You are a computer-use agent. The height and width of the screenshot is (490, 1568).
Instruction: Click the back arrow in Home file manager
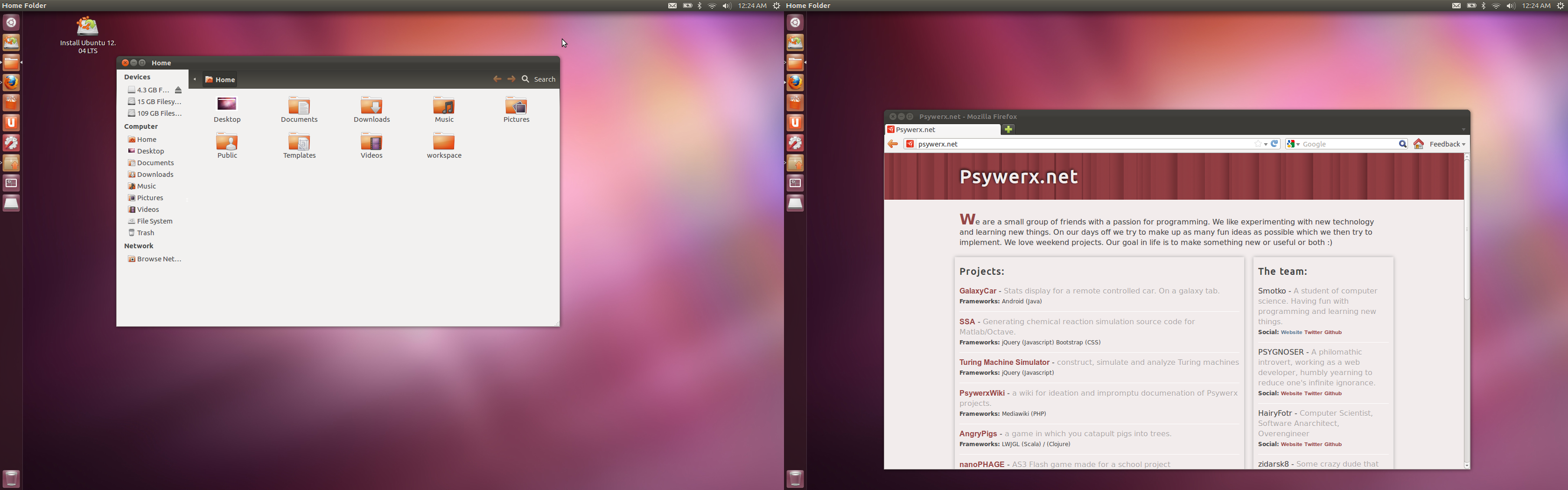click(x=497, y=79)
